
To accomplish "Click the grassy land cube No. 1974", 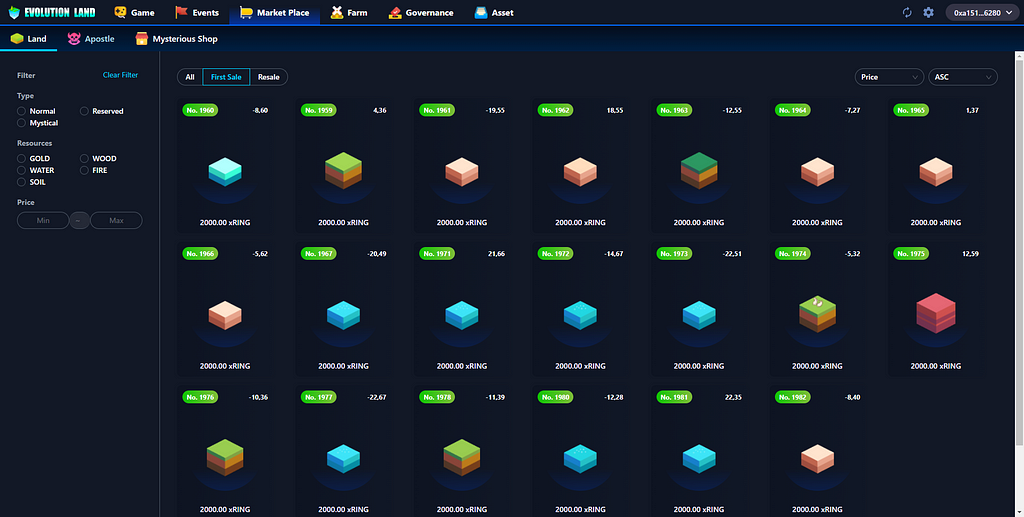I will [817, 314].
